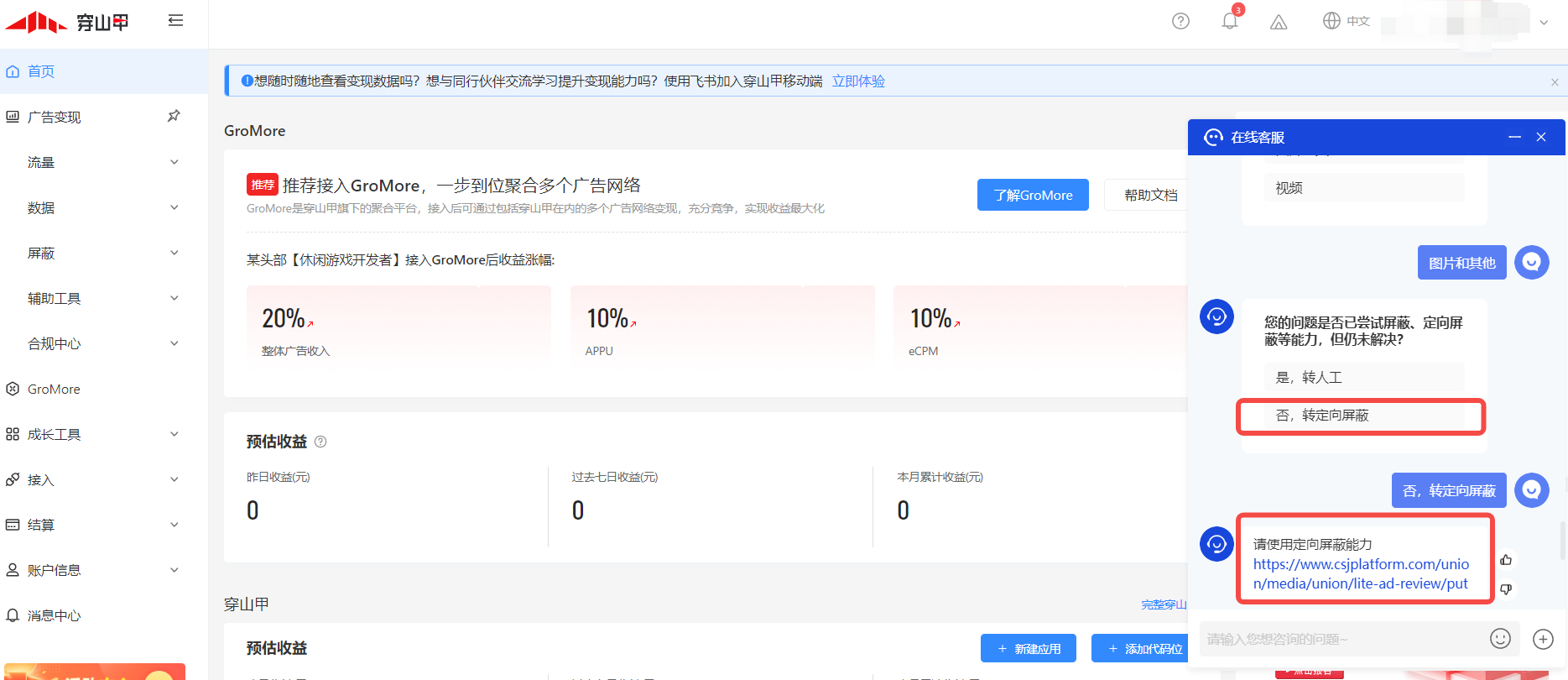Go to 首页 in the sidebar
1568x680 pixels.
[104, 71]
